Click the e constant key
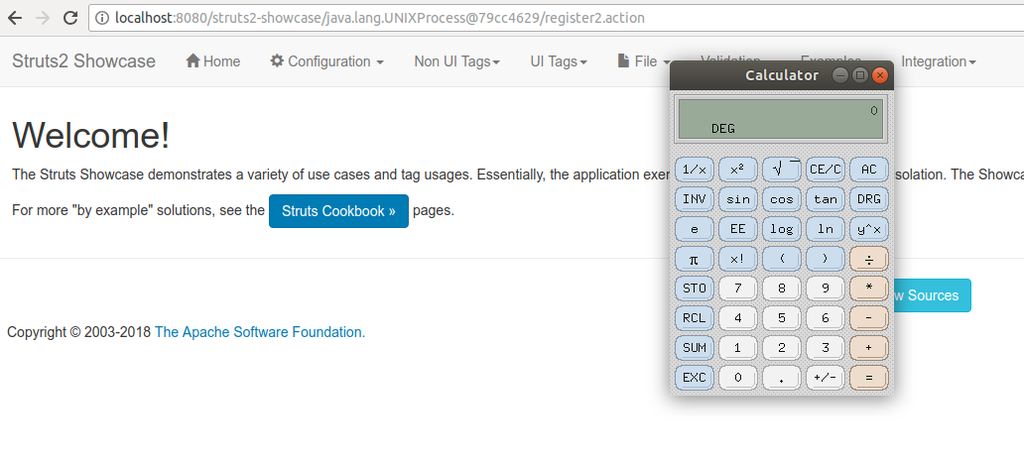Screen dimensions: 1024x463 [x=694, y=229]
